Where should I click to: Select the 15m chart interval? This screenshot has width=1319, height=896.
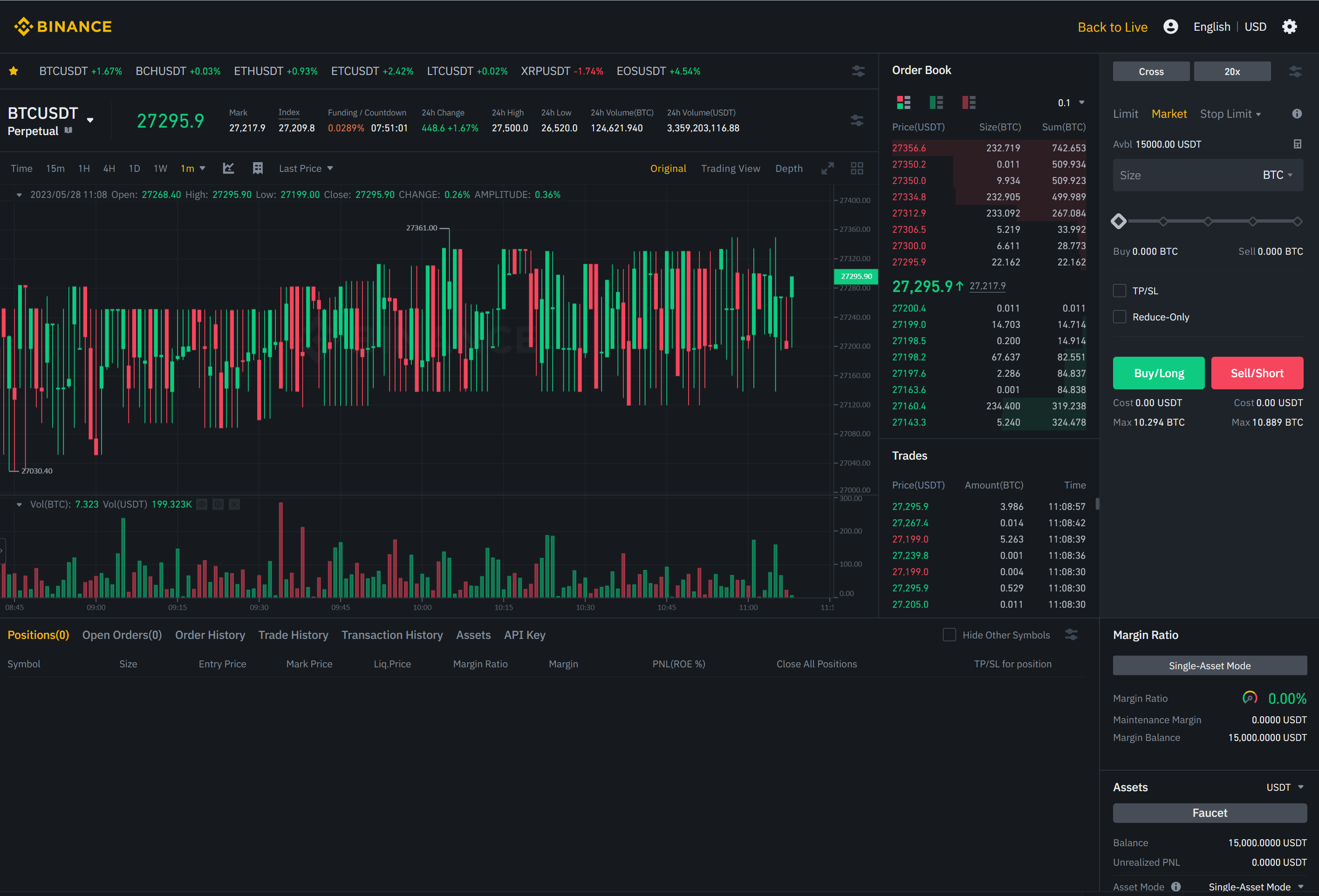(55, 168)
